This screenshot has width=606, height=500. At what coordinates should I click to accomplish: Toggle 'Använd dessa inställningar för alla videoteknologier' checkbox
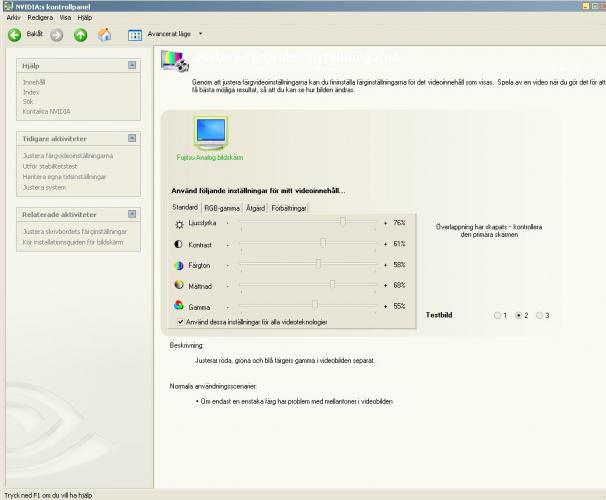click(180, 322)
